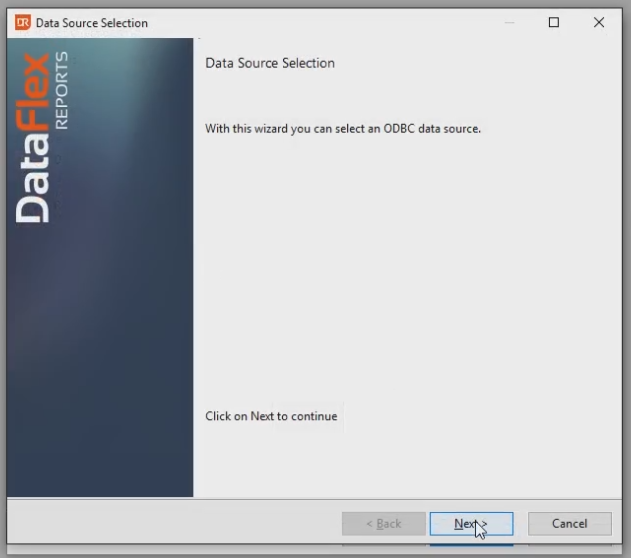Screen dimensions: 631x558
Task: Click the window title caption text
Action: point(92,22)
